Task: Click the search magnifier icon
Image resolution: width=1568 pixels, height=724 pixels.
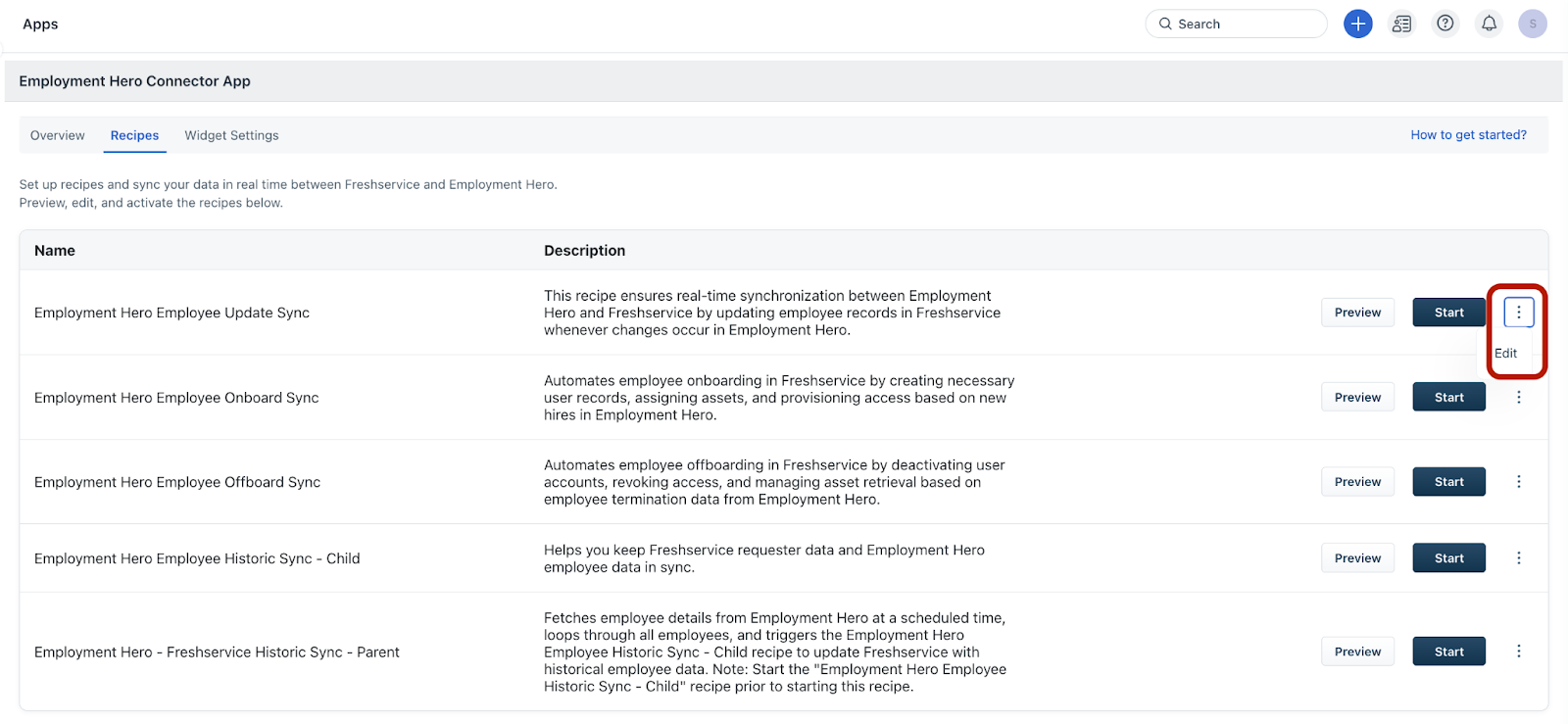Action: click(1165, 24)
